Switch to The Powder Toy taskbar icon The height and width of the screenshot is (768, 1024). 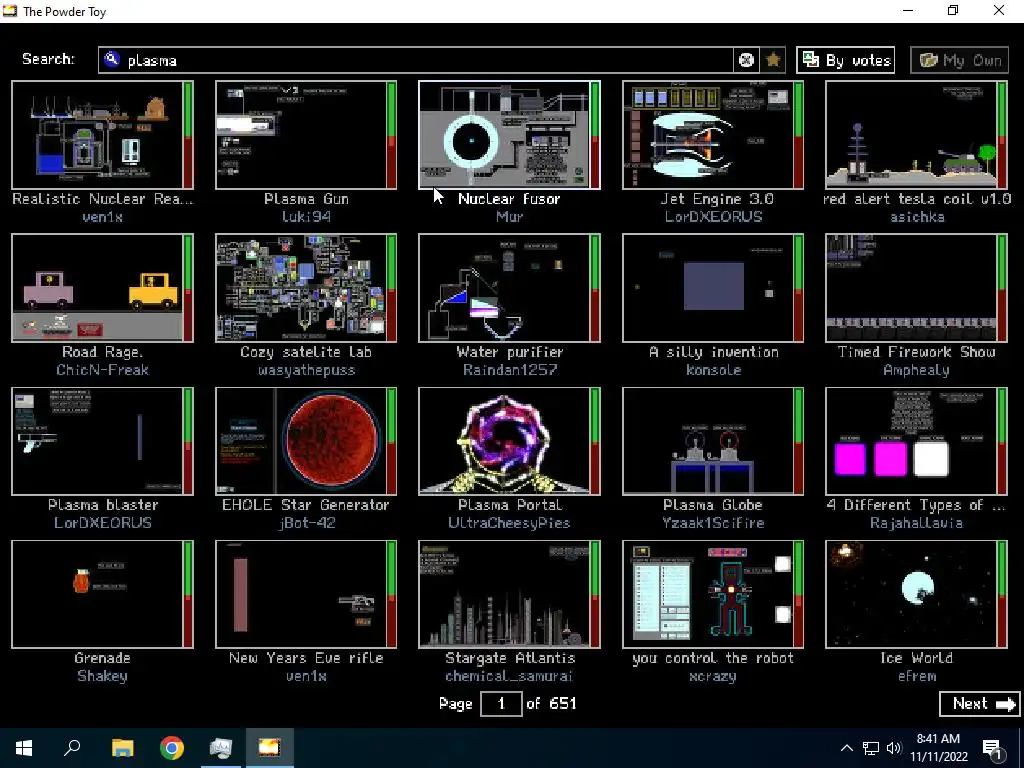[x=269, y=748]
